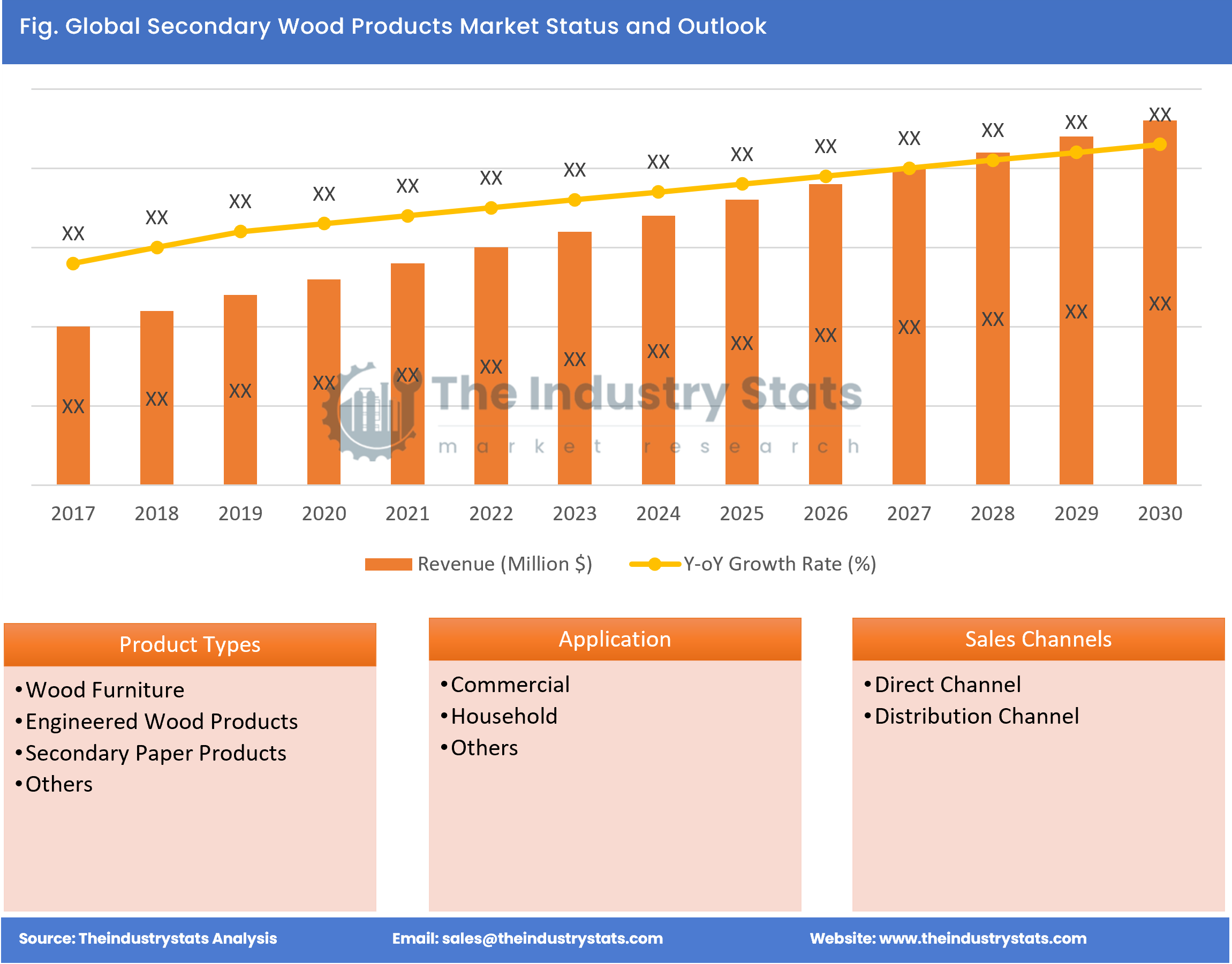Click the 2022 growth rate line marker
The width and height of the screenshot is (1232, 964).
491,208
